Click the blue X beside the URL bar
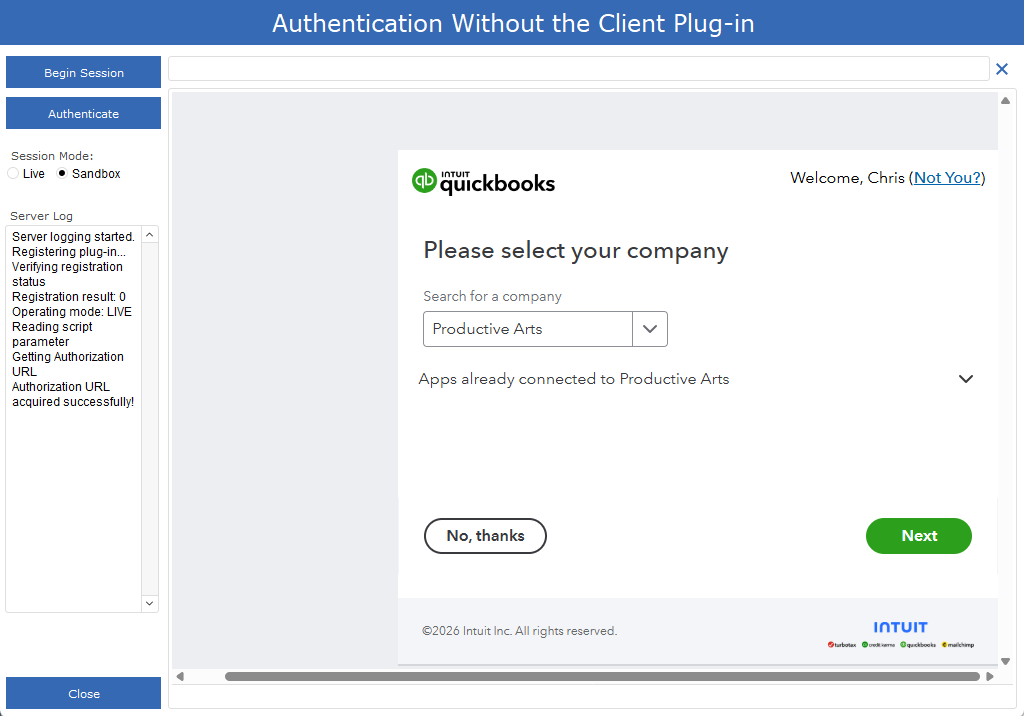 click(x=1002, y=69)
